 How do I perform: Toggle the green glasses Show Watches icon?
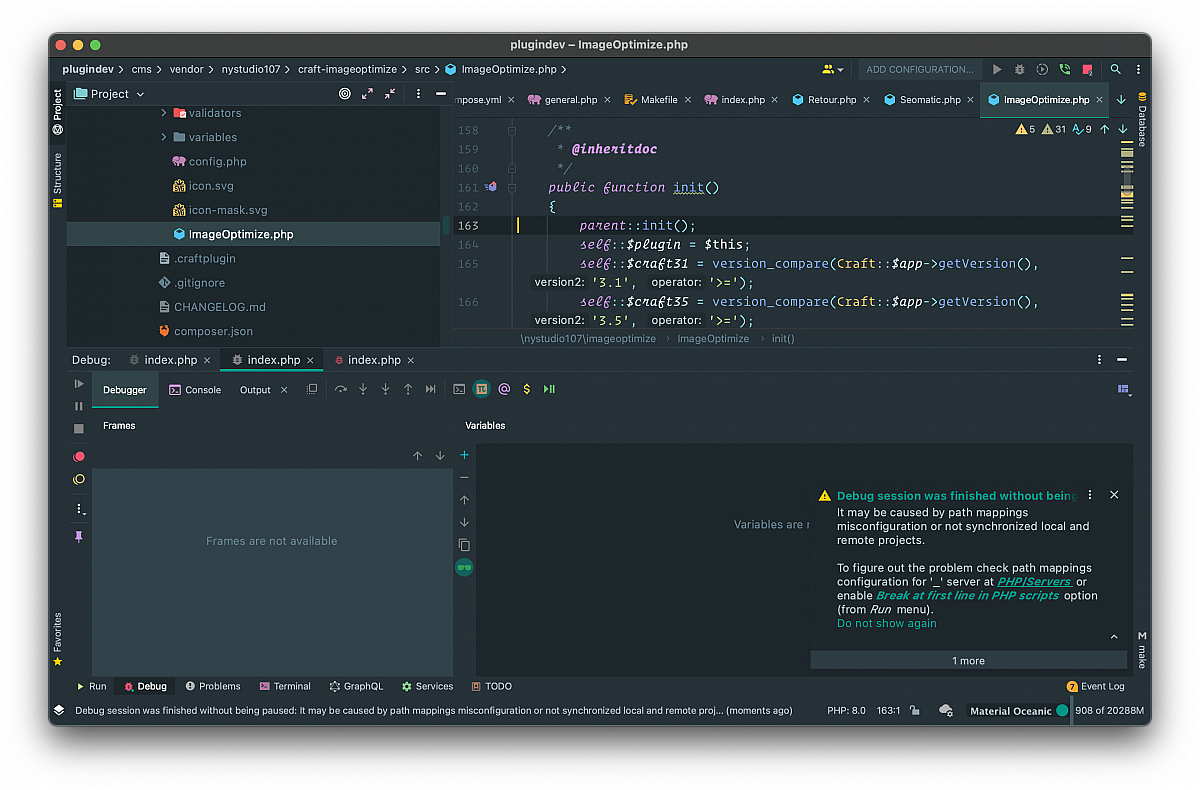464,568
